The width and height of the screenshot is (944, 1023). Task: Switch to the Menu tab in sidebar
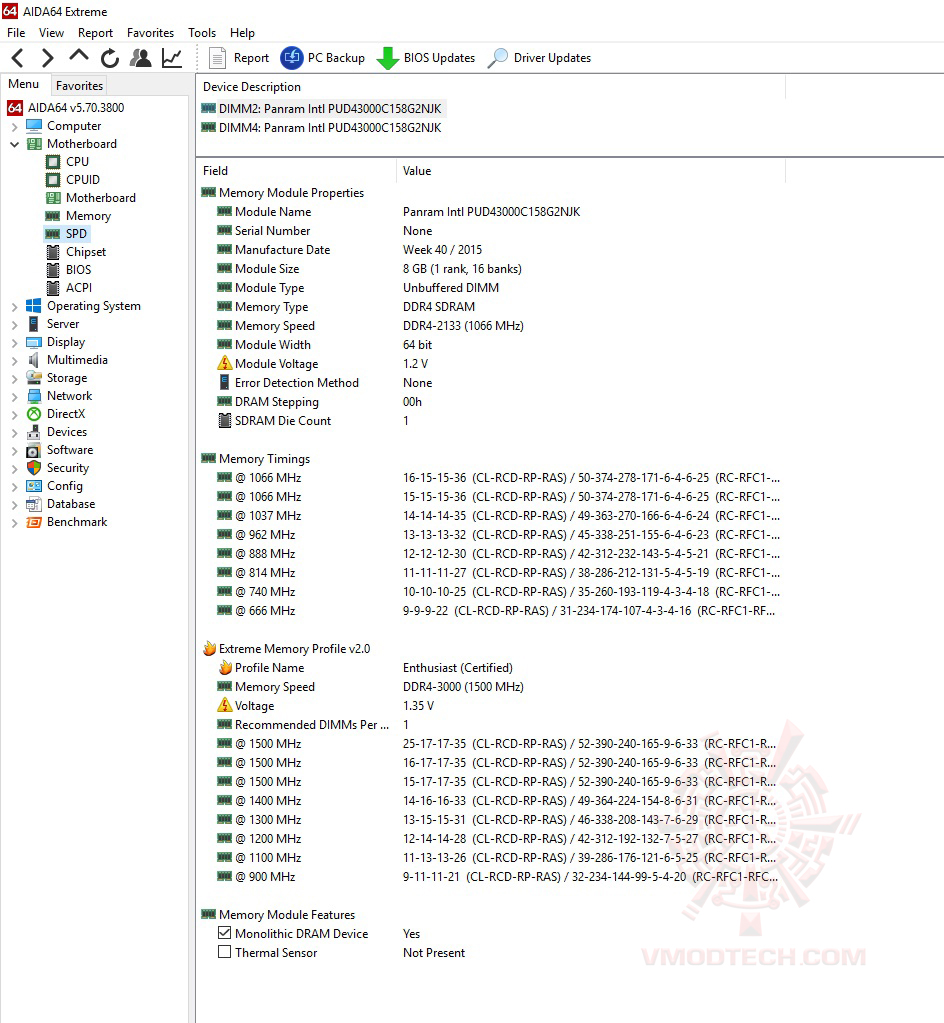tap(23, 84)
